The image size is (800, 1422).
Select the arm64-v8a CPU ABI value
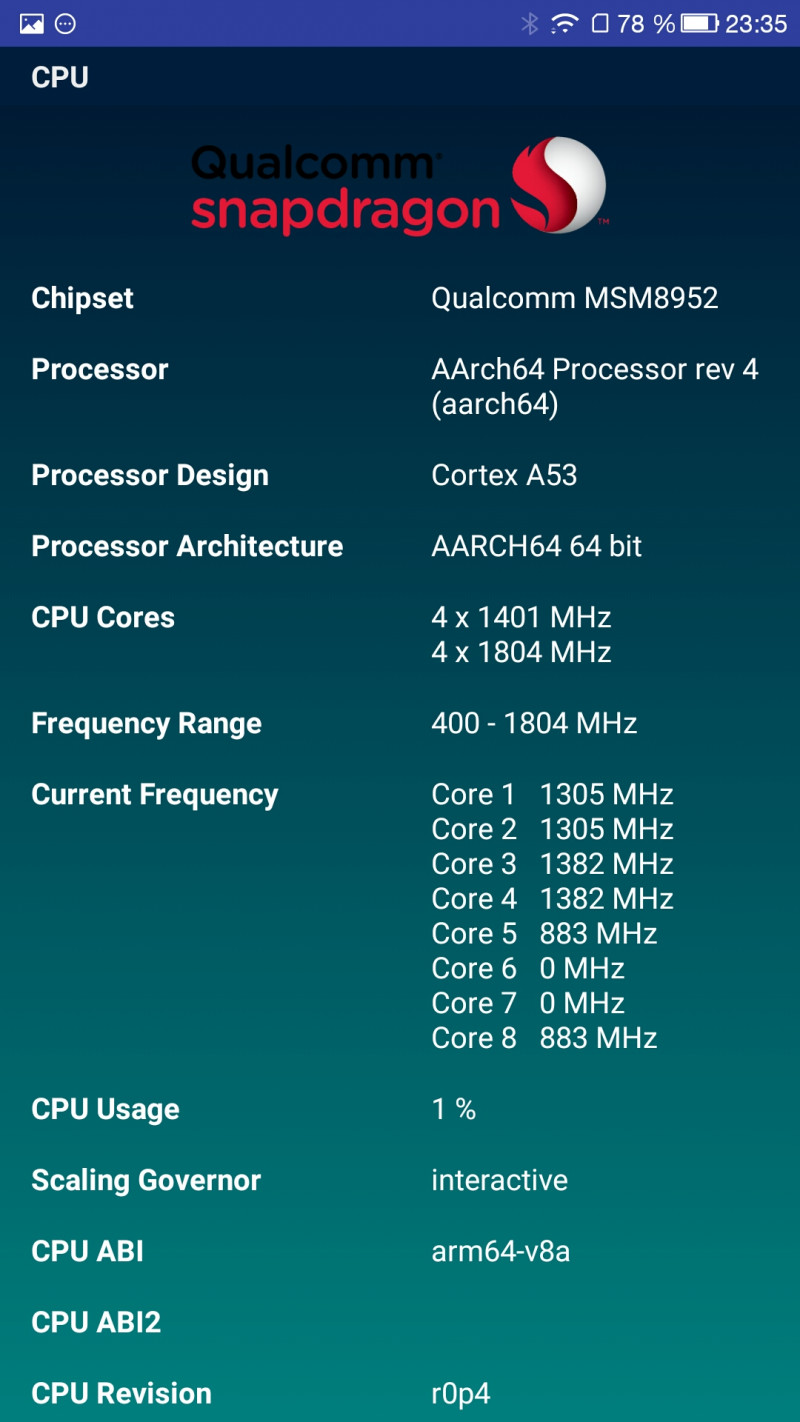click(x=500, y=1251)
